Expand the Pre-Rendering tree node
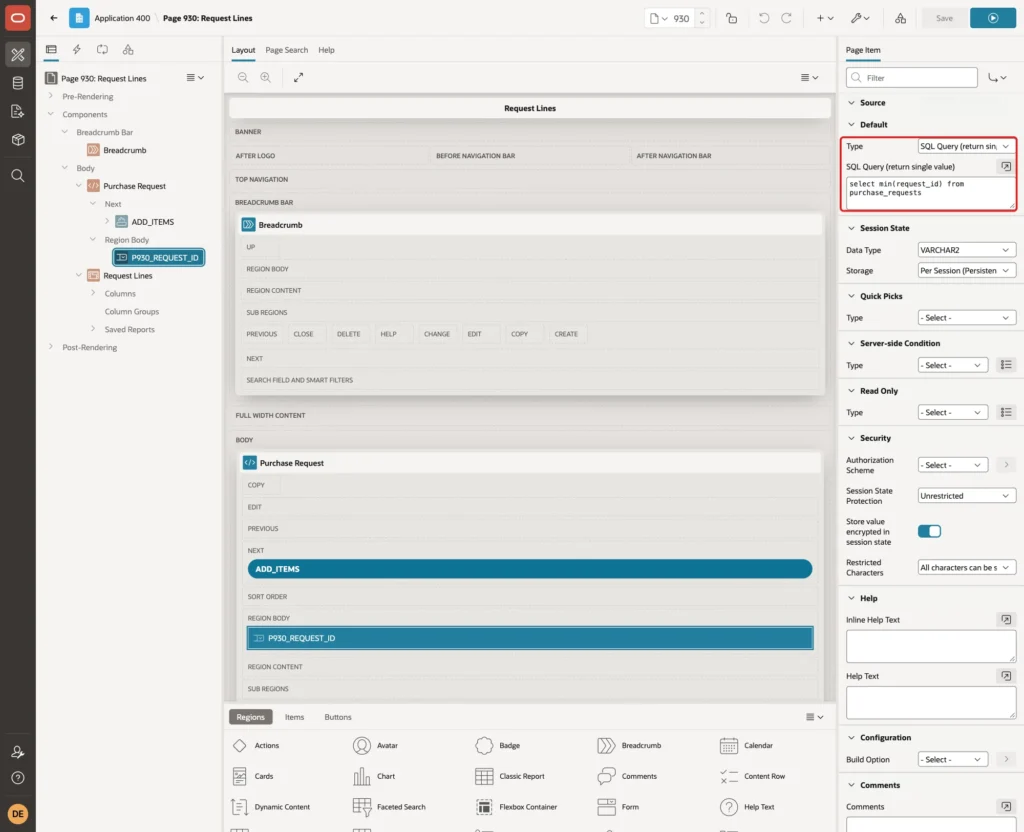Screen dimensions: 1024x832 [51, 96]
